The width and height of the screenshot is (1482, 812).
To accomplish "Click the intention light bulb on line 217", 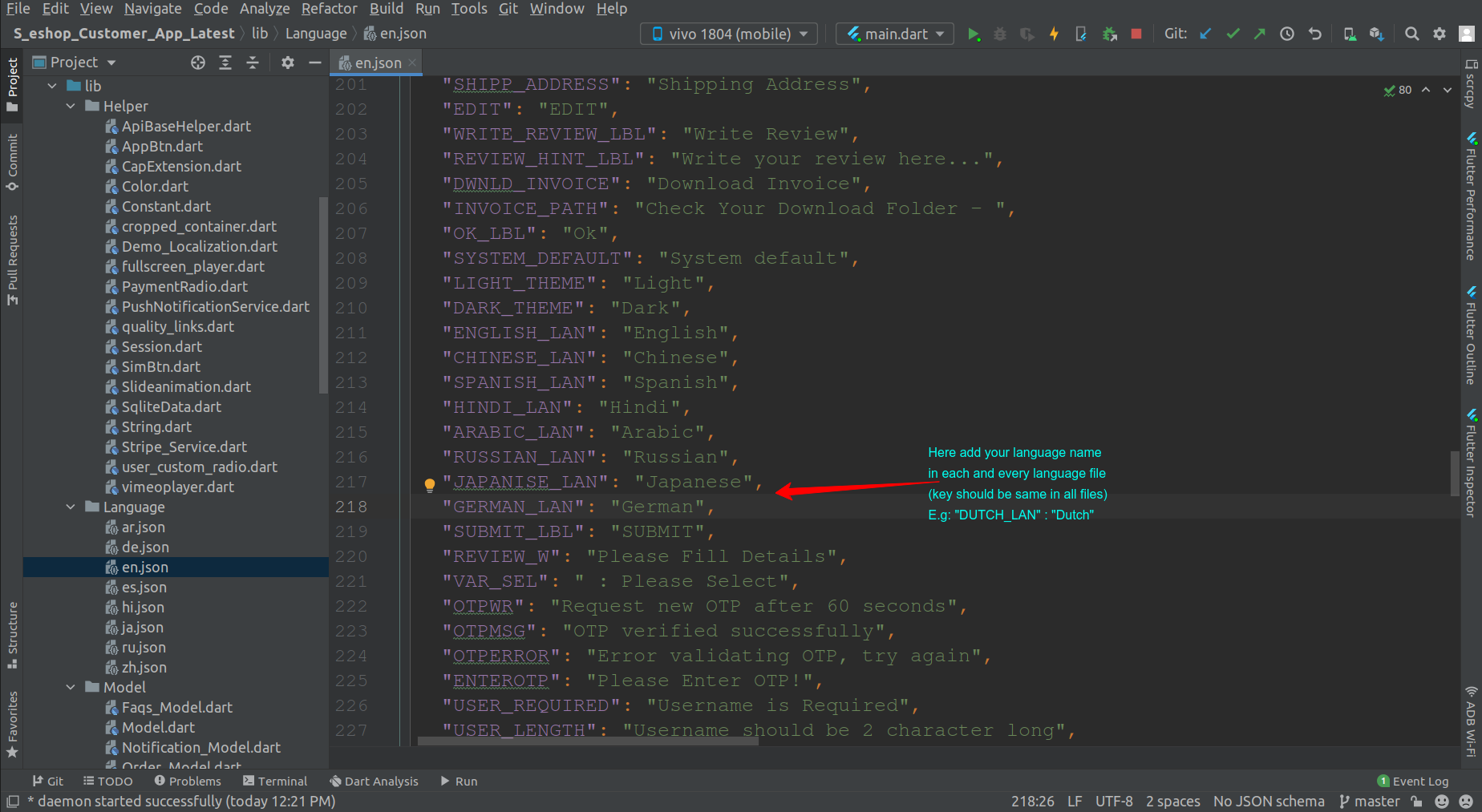I will coord(430,484).
